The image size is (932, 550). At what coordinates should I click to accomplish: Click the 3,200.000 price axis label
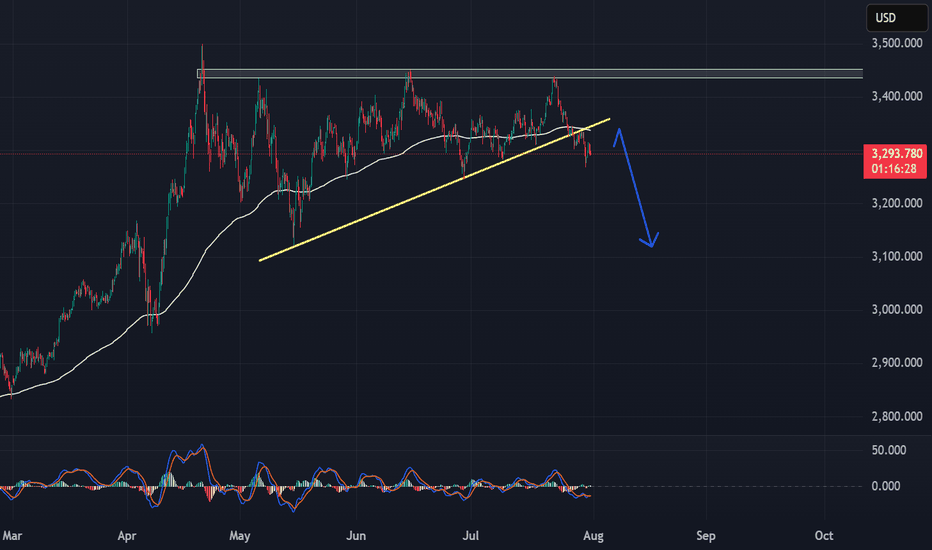click(897, 203)
